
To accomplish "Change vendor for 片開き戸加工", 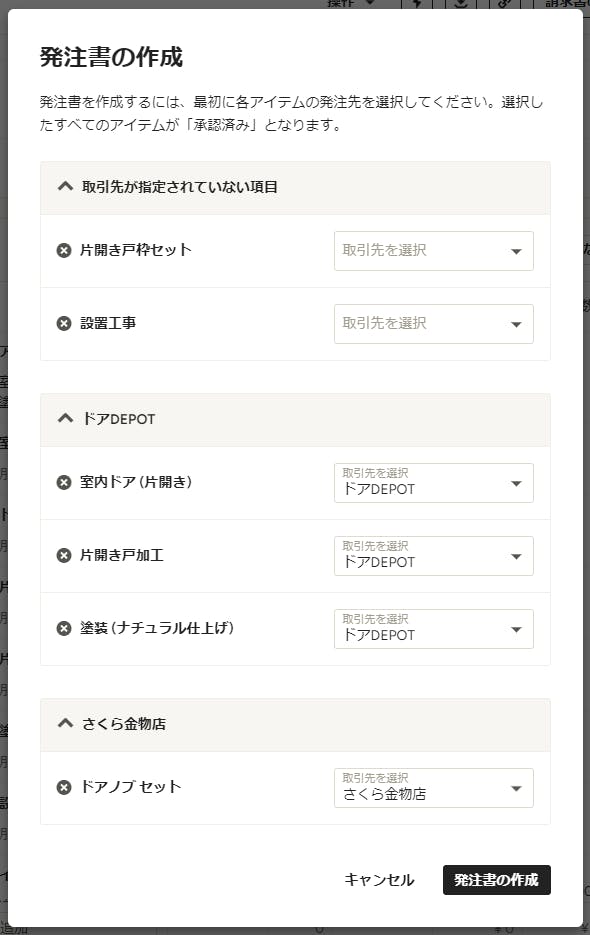I will (434, 556).
